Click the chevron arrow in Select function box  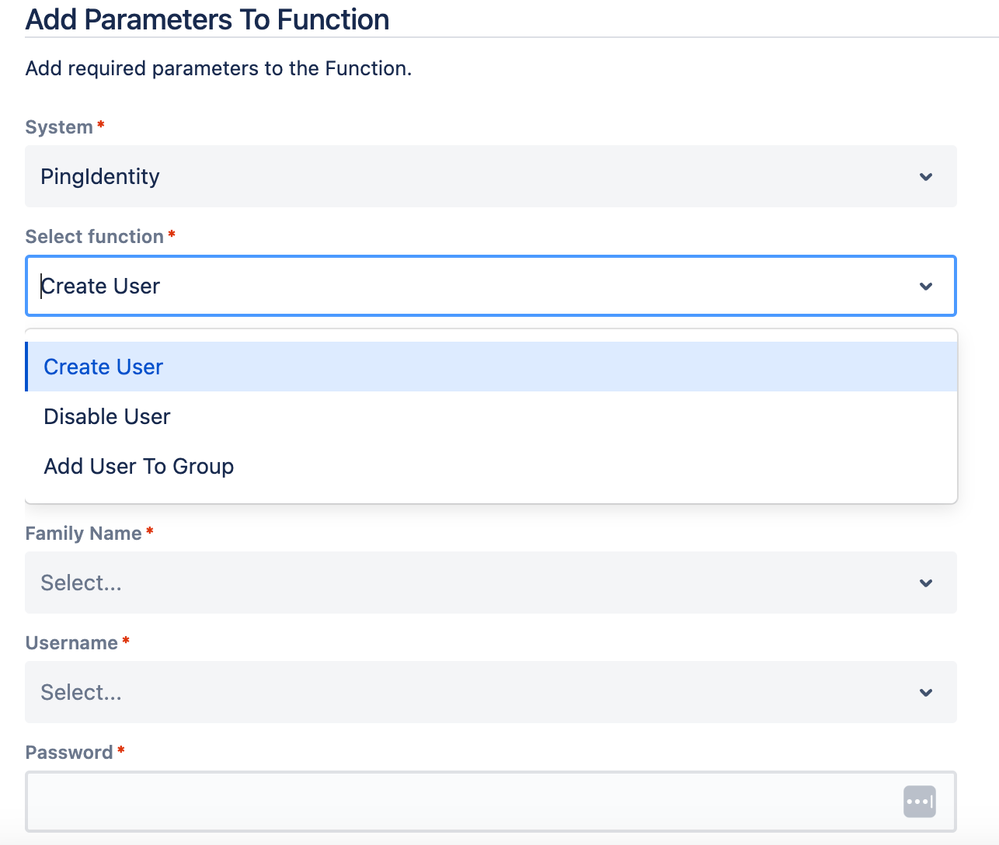coord(926,286)
